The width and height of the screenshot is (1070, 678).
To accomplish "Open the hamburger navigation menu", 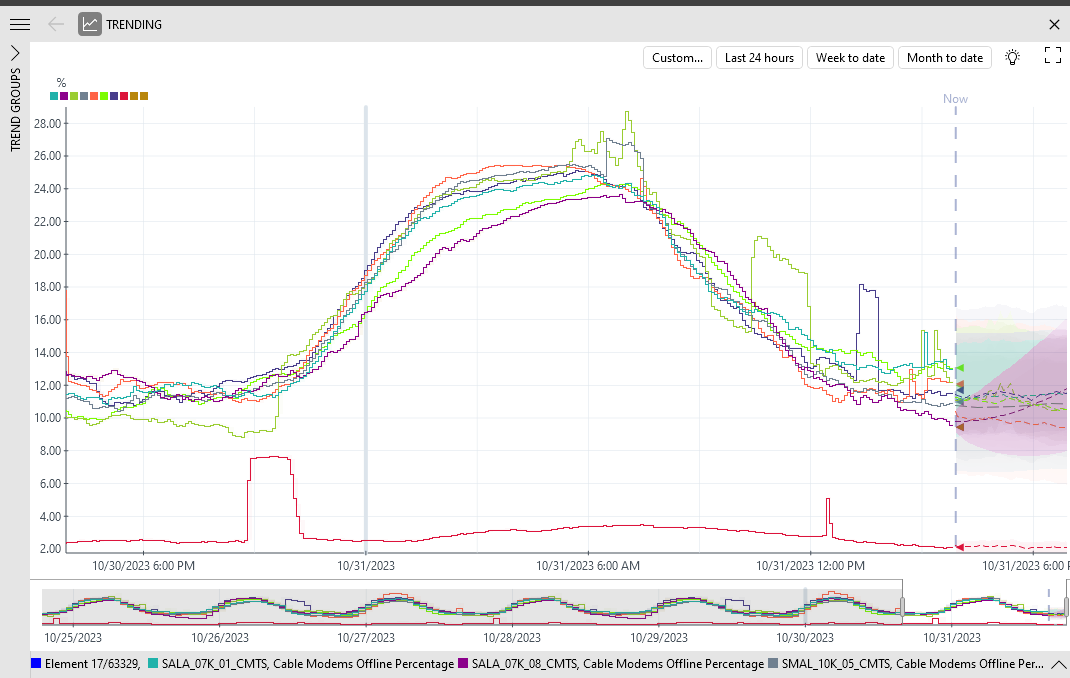I will coord(20,25).
